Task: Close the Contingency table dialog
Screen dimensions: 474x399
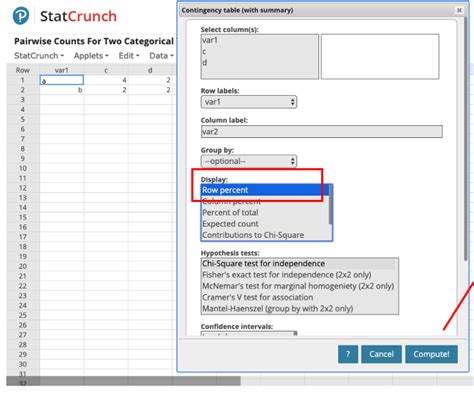Action: point(459,10)
